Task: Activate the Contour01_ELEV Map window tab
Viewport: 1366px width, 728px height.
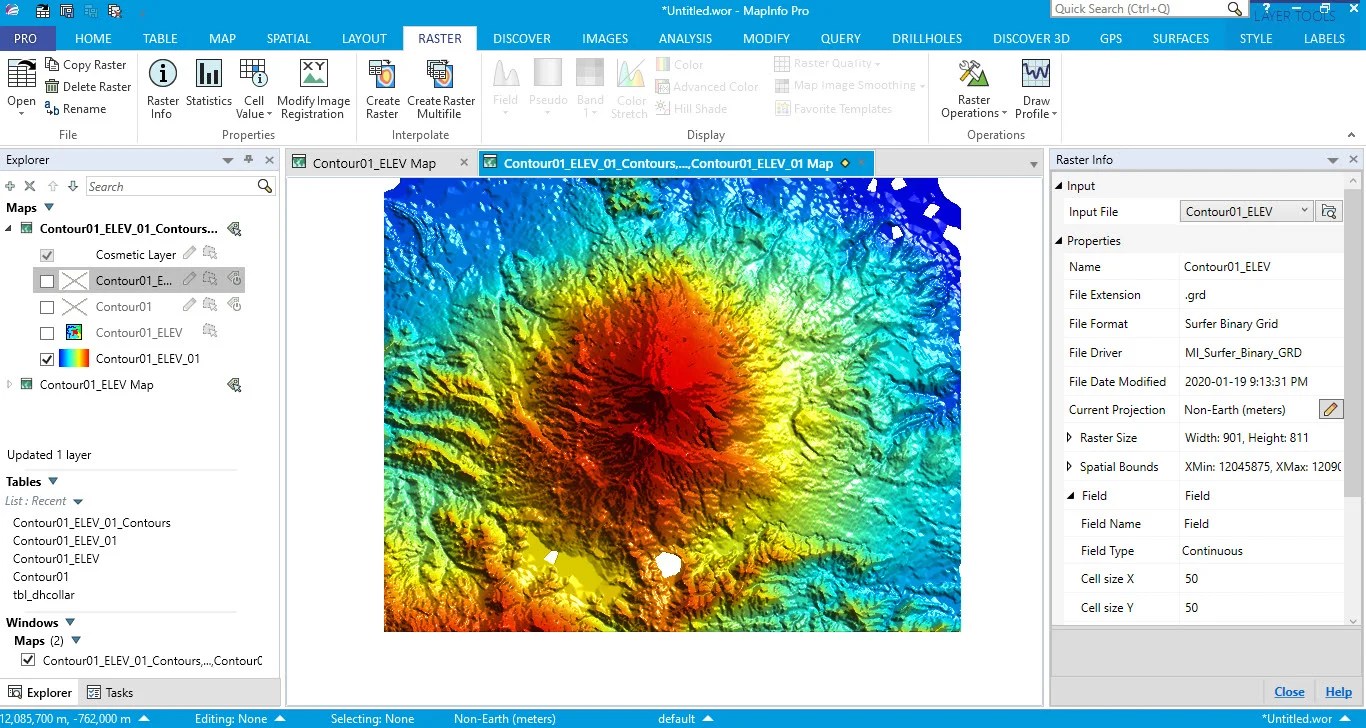Action: 374,161
